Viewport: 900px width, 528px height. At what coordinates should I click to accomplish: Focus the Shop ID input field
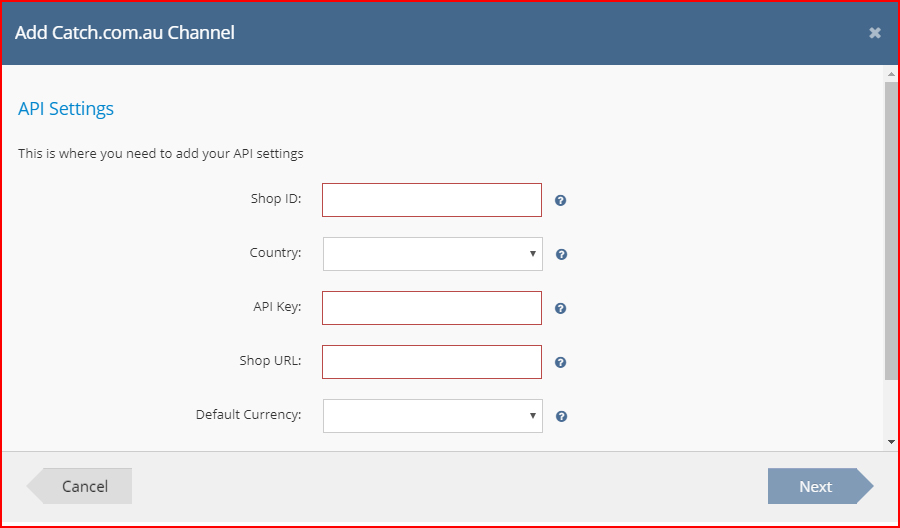(x=432, y=200)
